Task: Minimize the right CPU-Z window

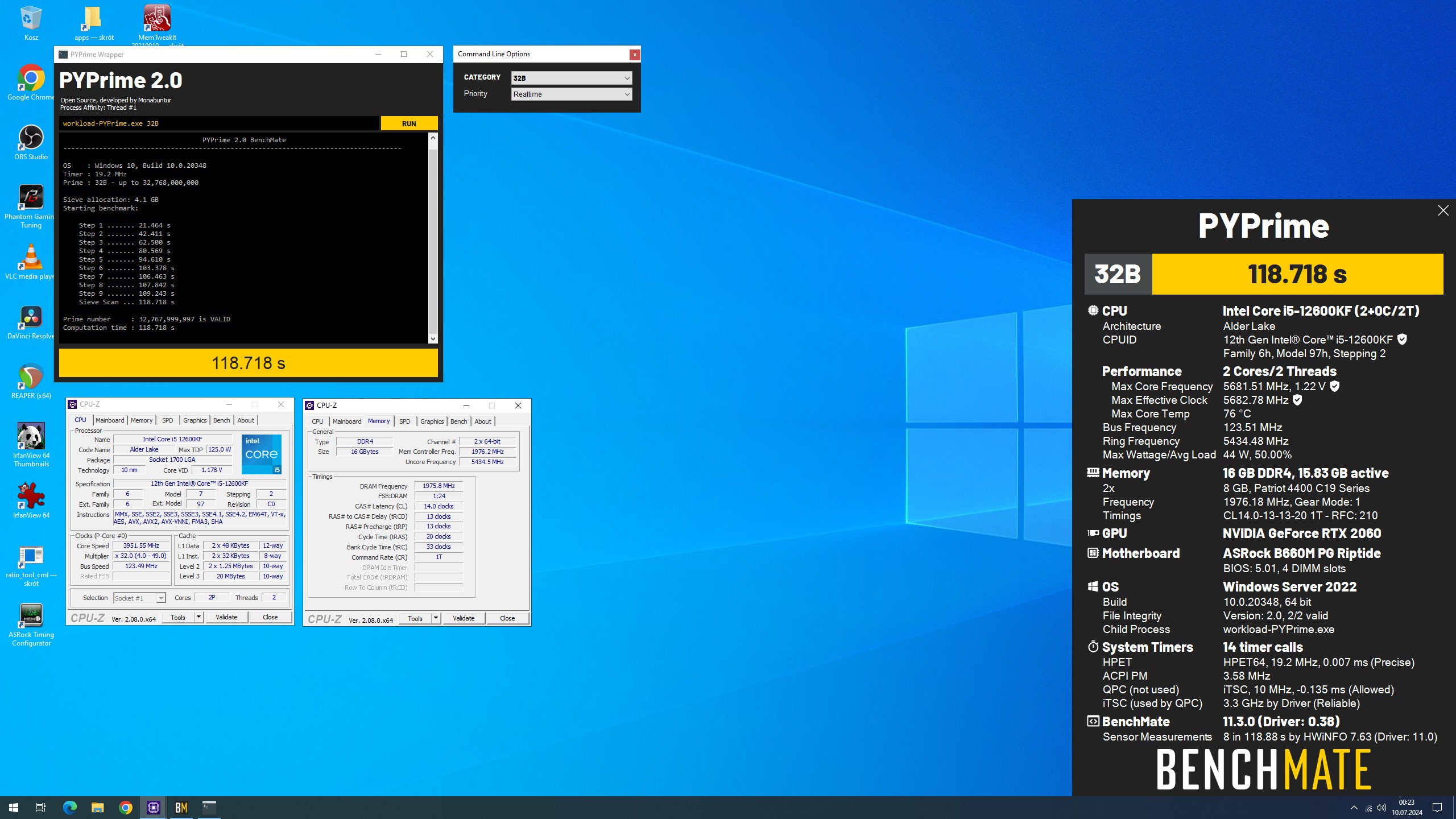Action: [466, 406]
